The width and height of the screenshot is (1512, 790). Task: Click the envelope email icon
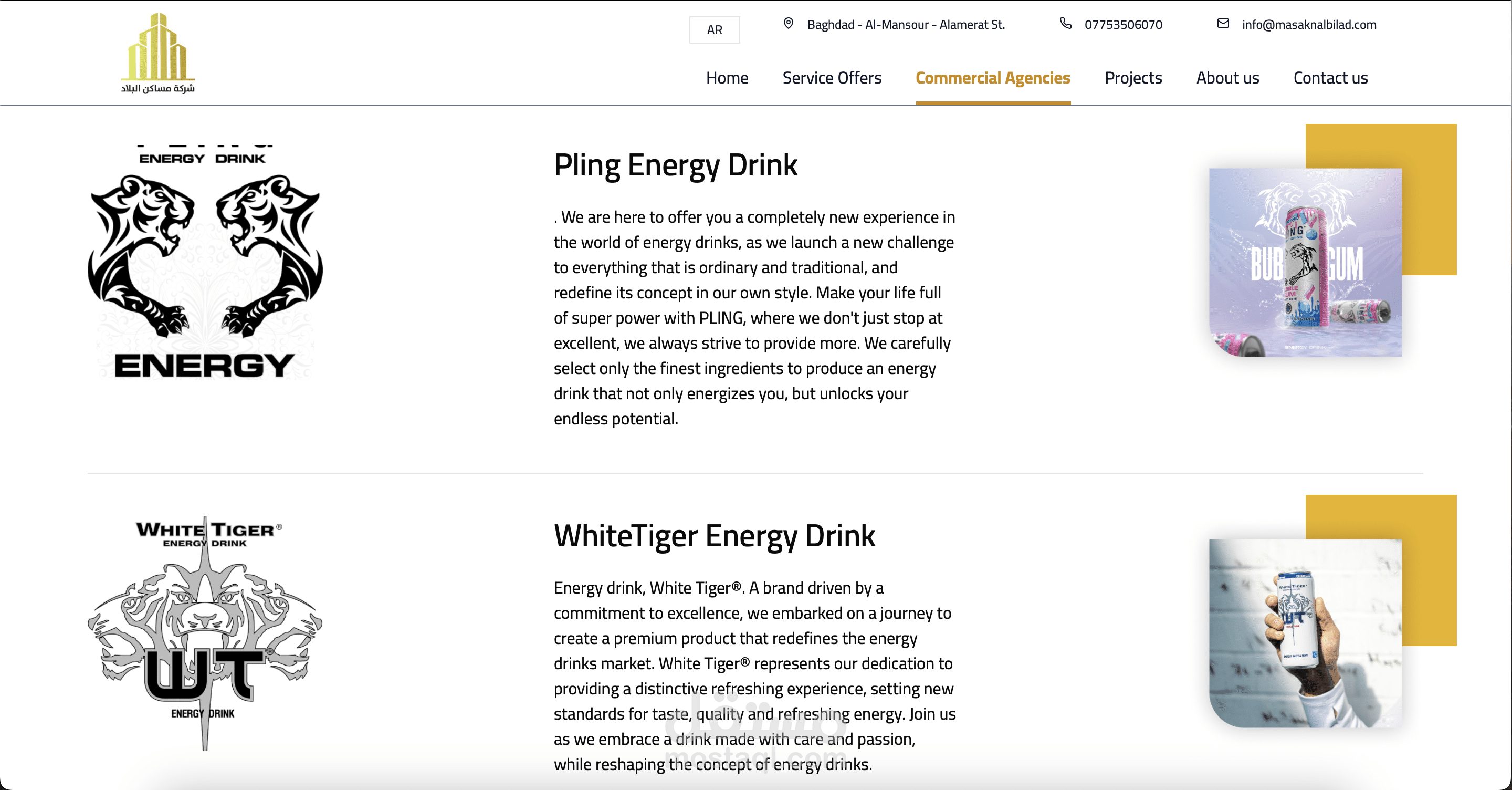pos(1223,24)
